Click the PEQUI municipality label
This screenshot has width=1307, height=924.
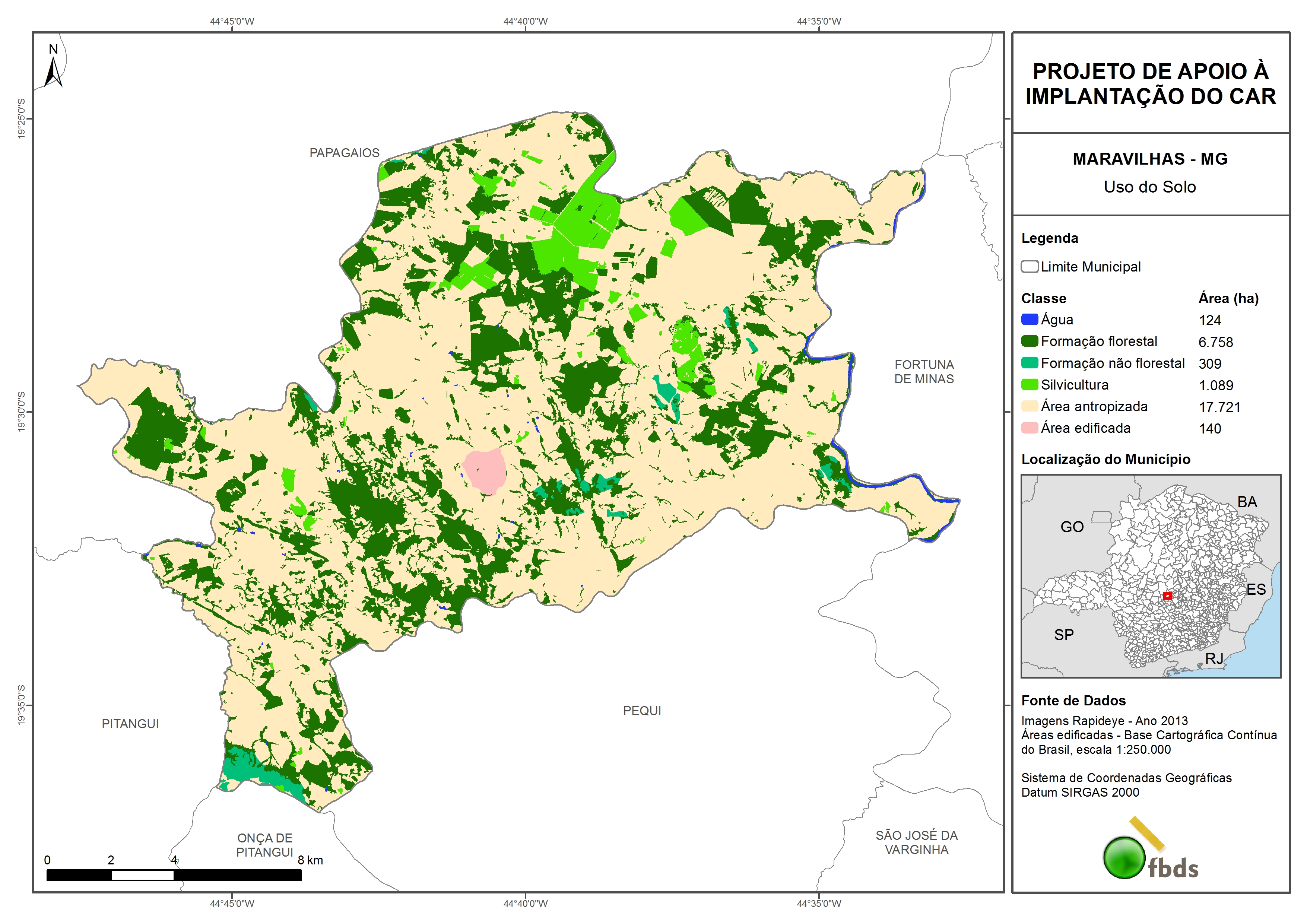tap(641, 711)
